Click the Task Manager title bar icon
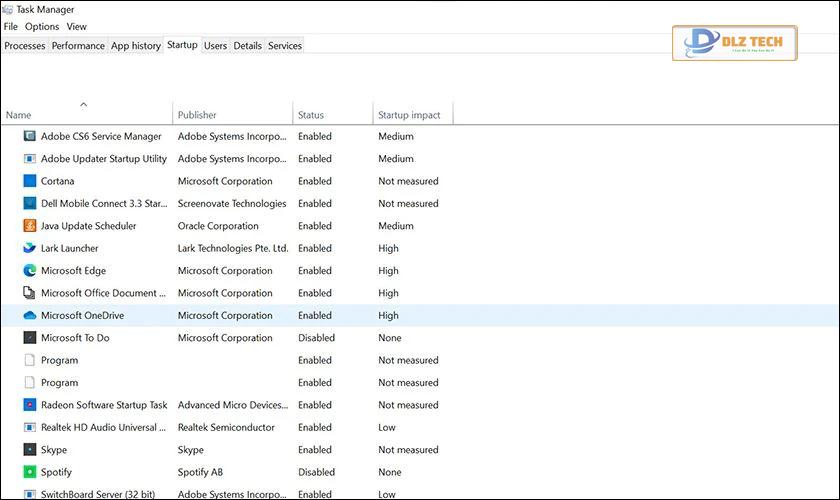Screen dimensions: 840x500 coord(8,9)
